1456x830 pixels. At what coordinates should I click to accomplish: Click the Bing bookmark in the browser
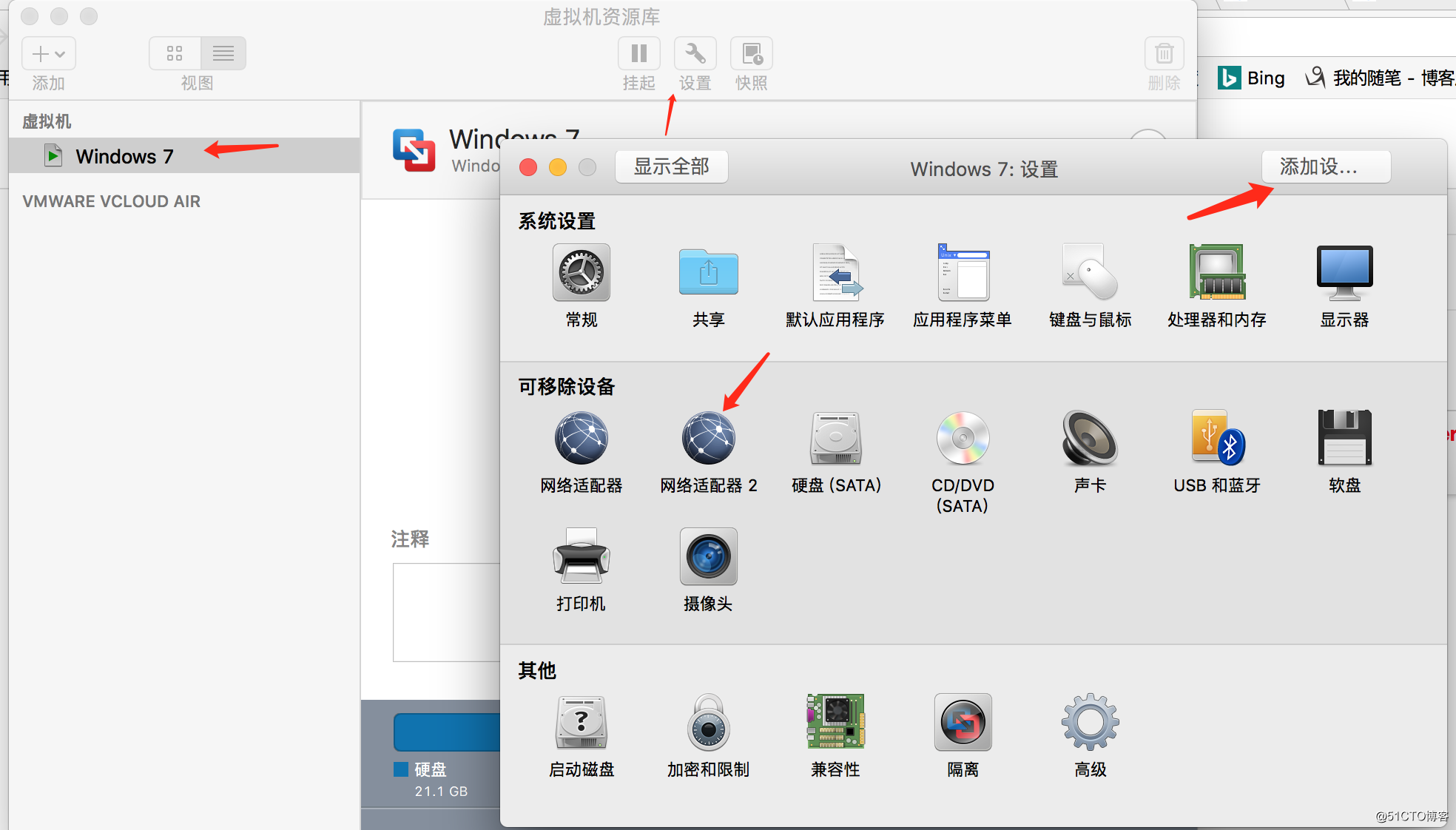click(1252, 78)
